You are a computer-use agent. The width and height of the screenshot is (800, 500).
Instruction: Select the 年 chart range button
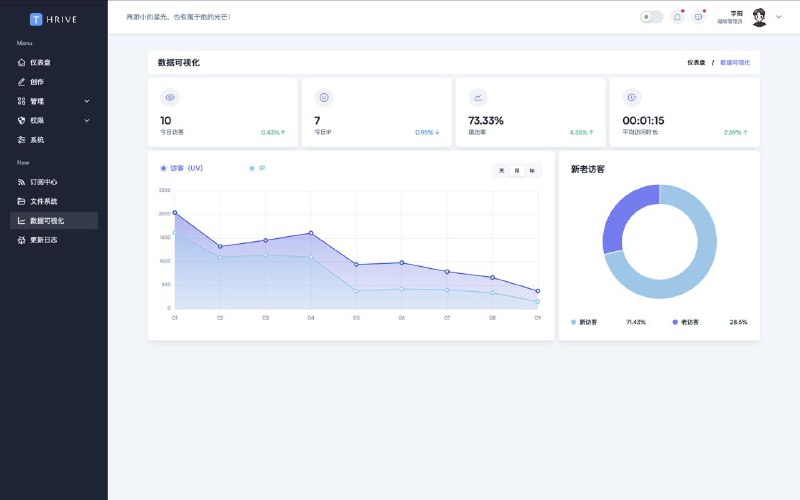532,171
